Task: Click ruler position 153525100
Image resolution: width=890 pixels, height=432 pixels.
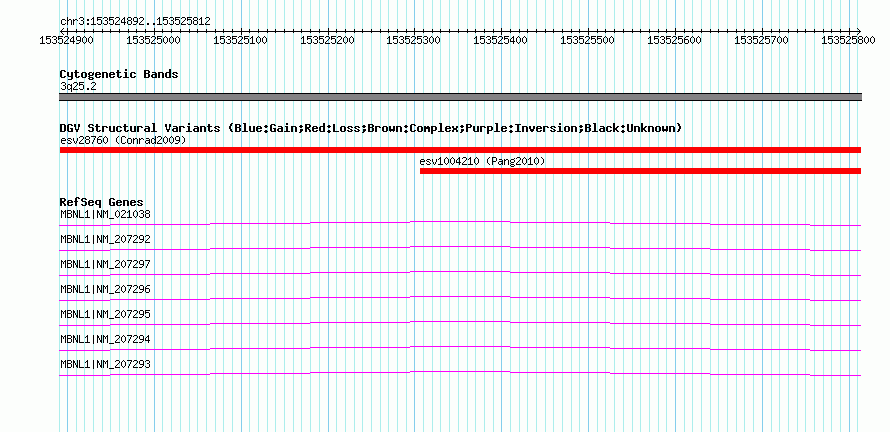Action: (x=241, y=40)
